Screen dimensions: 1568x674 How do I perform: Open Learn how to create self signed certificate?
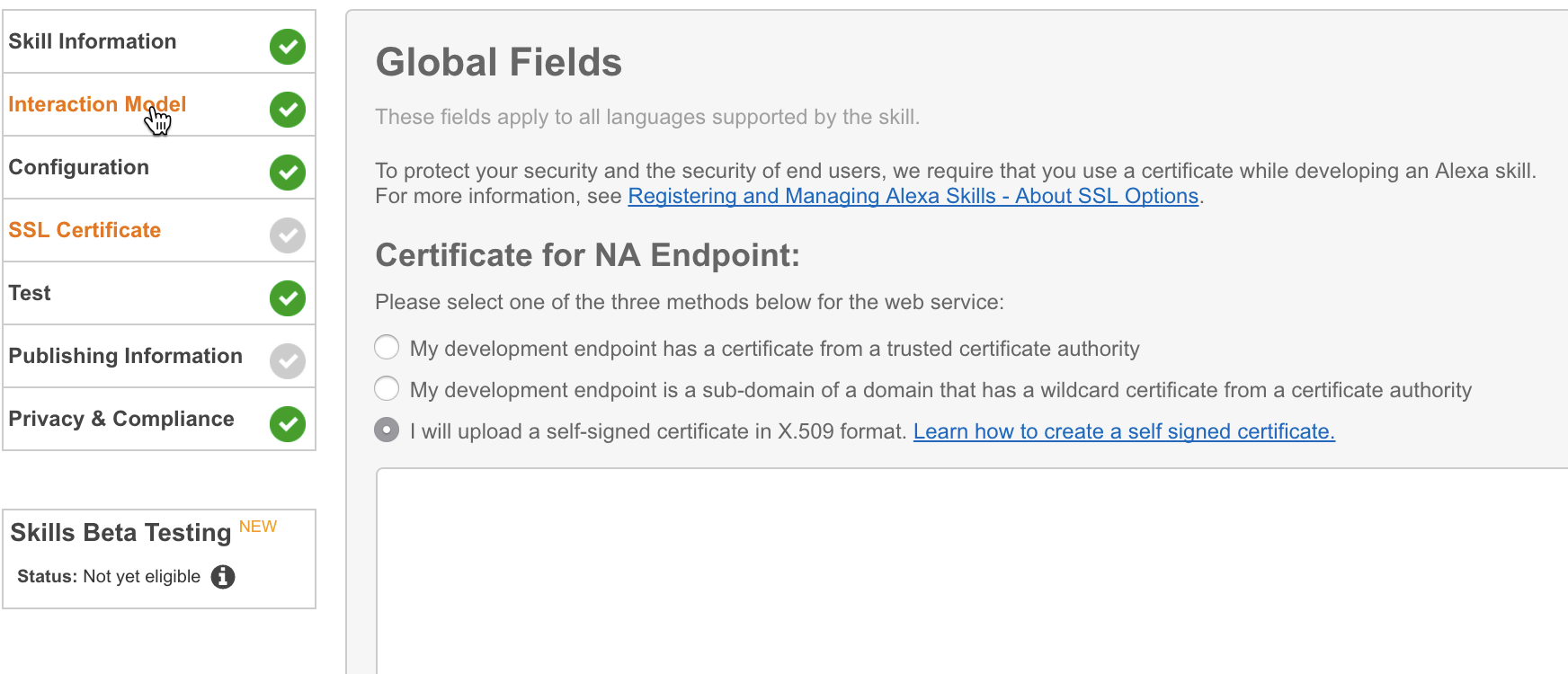(x=1124, y=431)
